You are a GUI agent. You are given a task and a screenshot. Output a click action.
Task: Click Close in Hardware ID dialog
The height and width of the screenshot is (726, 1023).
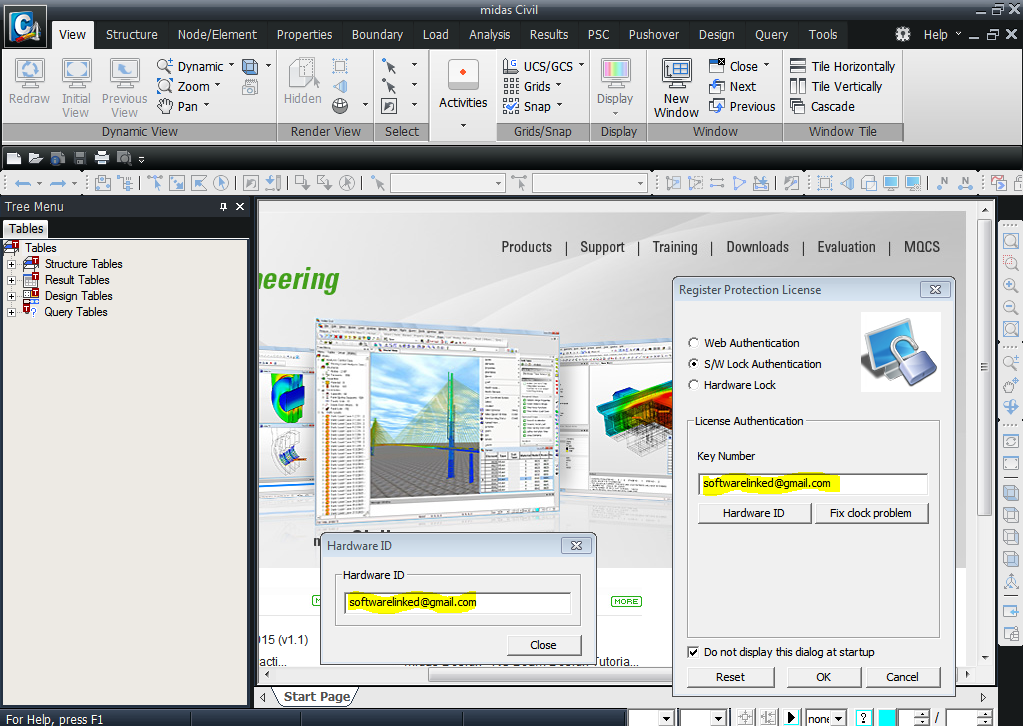tap(543, 645)
